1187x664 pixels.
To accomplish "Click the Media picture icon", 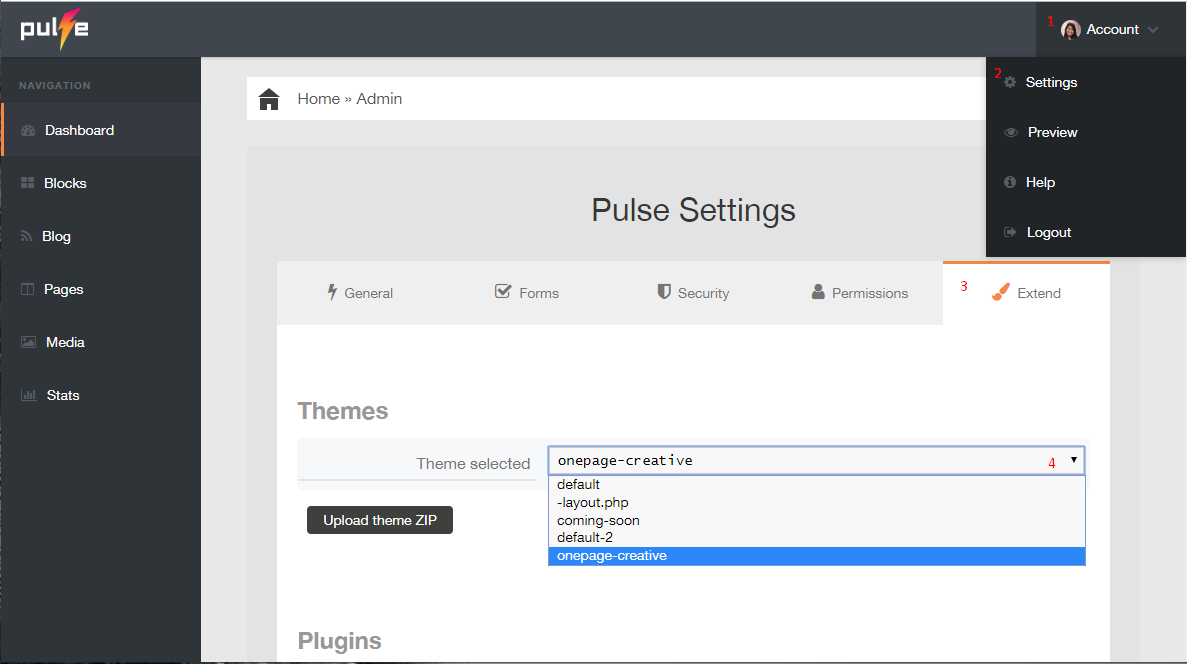I will pos(28,342).
